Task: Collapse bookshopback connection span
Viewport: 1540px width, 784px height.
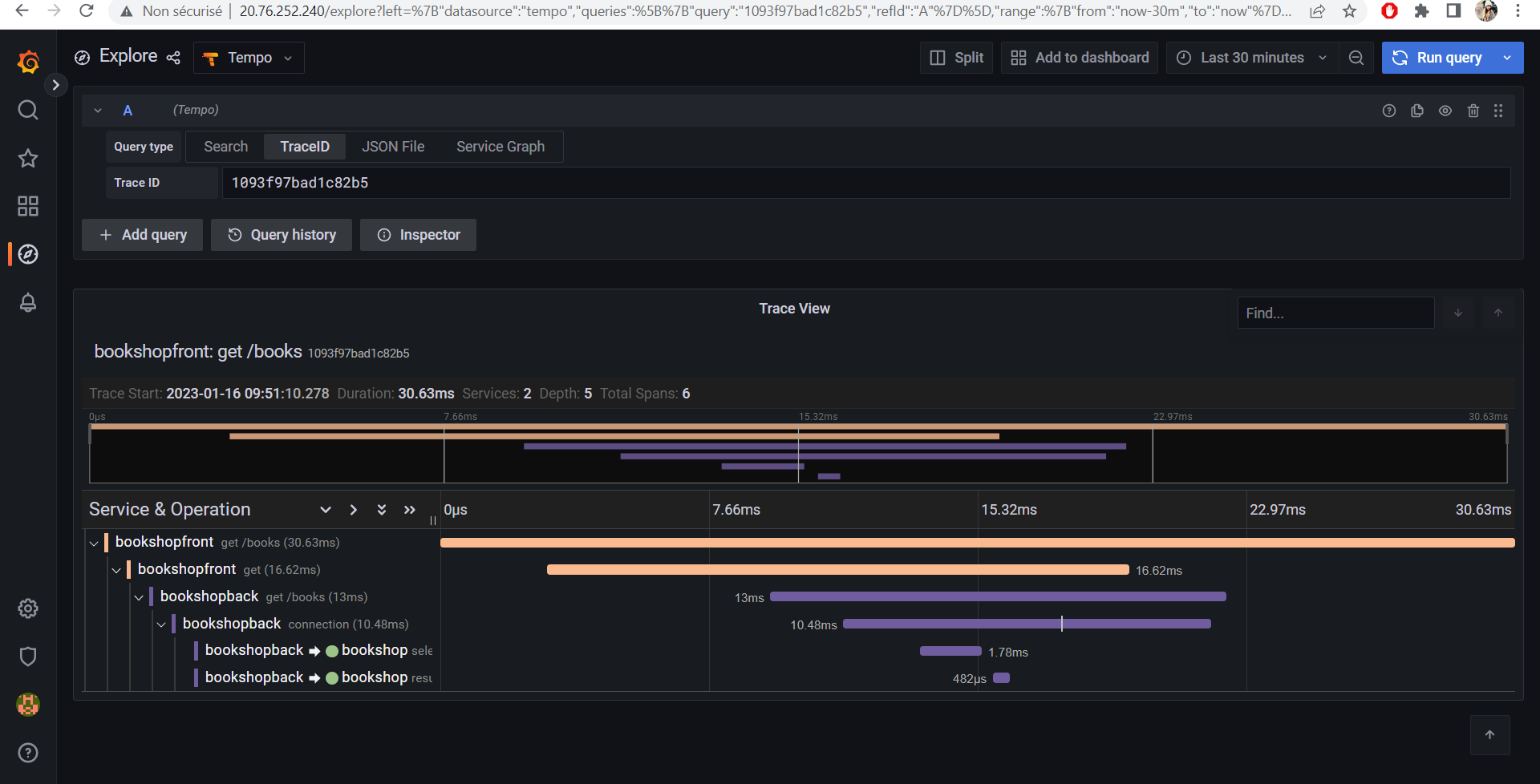Action: [161, 624]
